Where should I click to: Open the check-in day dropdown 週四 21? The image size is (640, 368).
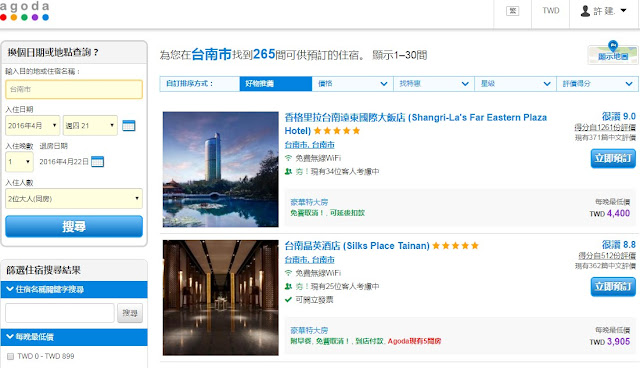(90, 125)
